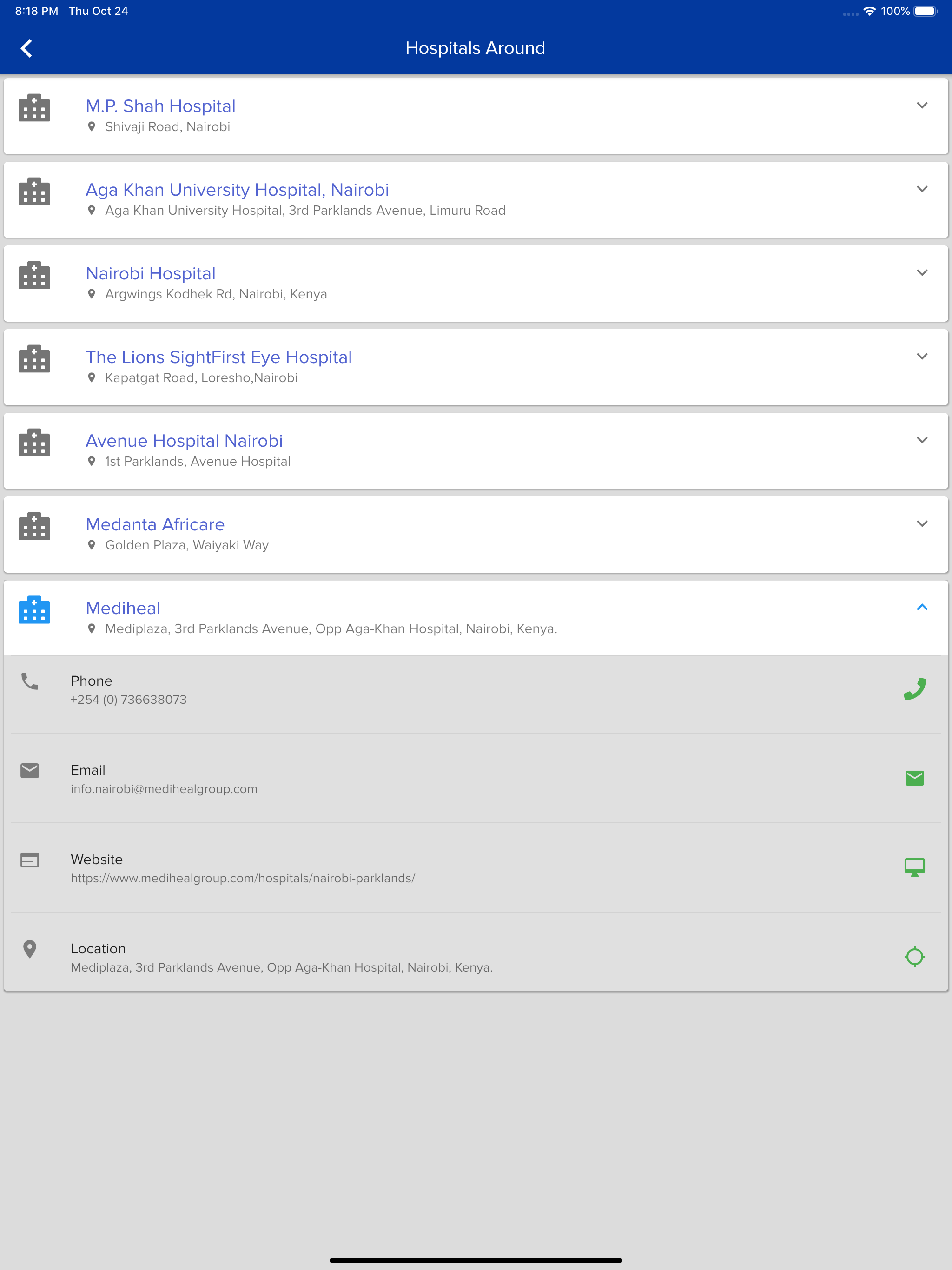This screenshot has width=952, height=1270.
Task: Tap the blue building icon beside Mediheal
Action: pos(34,610)
